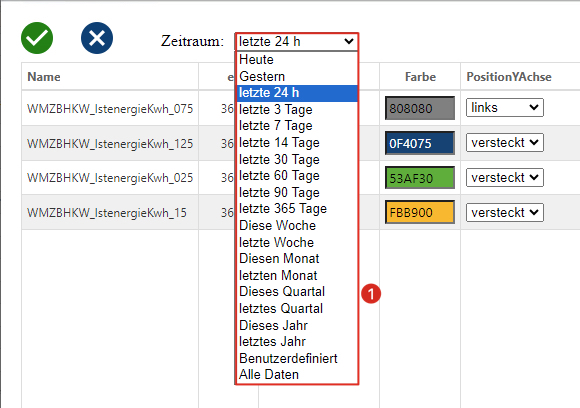The height and width of the screenshot is (408, 580).
Task: Choose Dieses Quartal option
Action: point(297,291)
